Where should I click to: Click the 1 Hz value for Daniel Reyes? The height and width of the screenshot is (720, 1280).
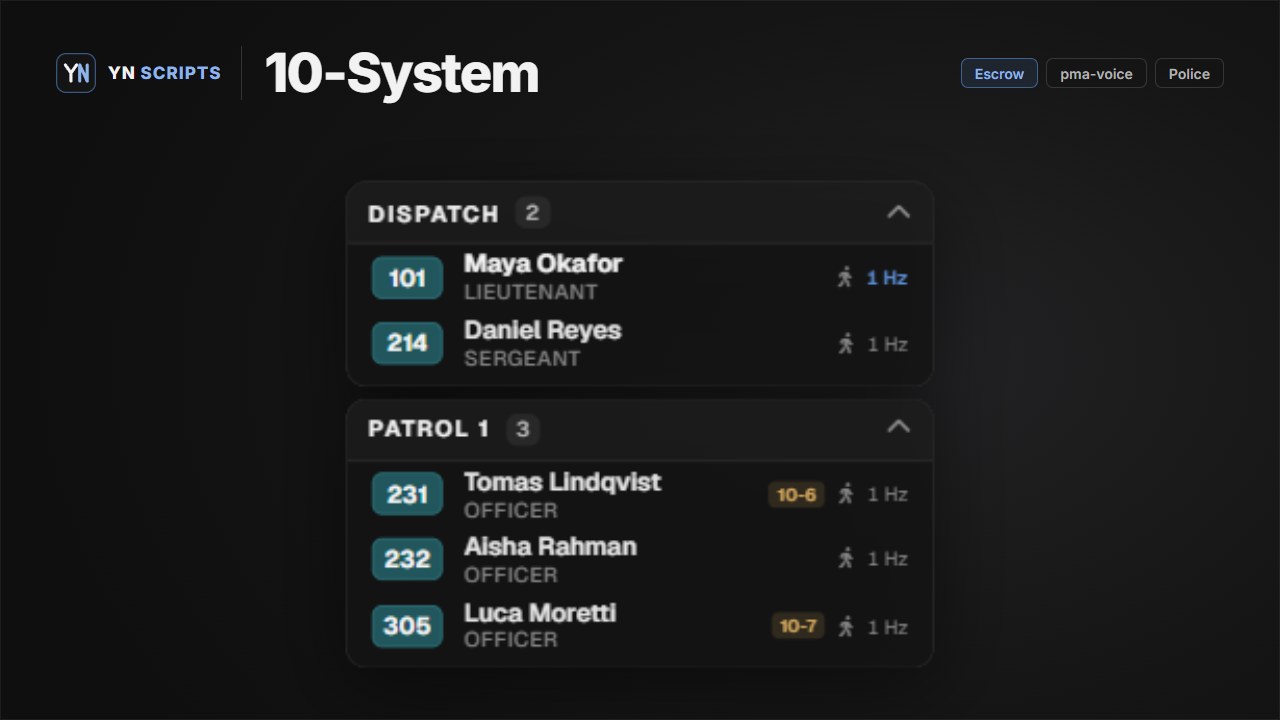[x=887, y=344]
